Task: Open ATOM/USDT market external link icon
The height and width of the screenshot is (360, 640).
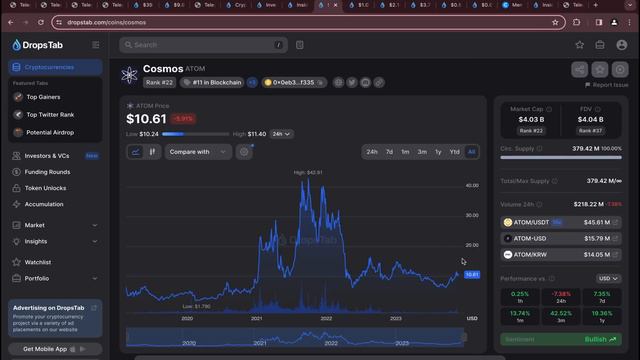Action: 616,222
